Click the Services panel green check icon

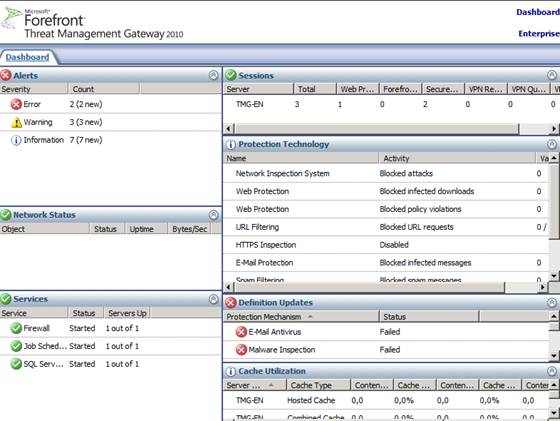[6, 299]
